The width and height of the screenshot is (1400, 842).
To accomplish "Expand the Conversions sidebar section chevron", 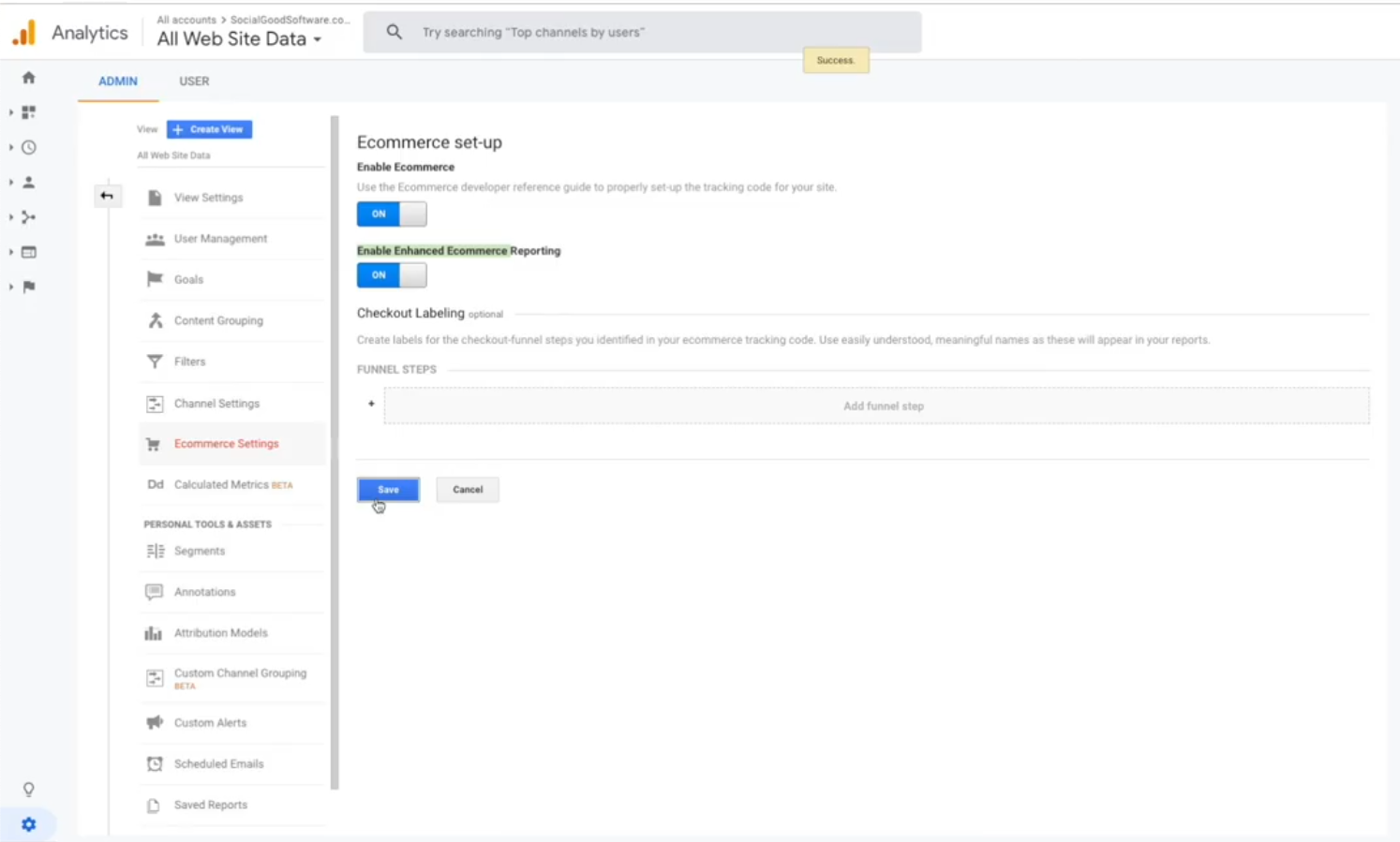I will 11,287.
